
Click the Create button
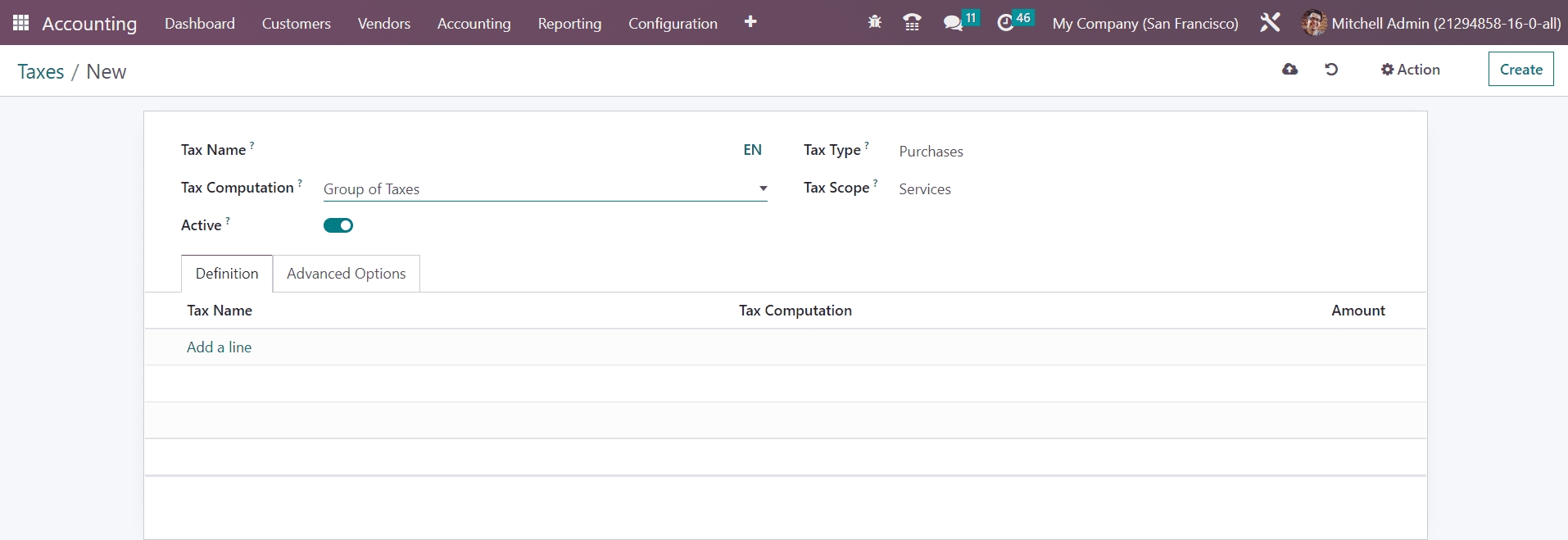[x=1520, y=70]
